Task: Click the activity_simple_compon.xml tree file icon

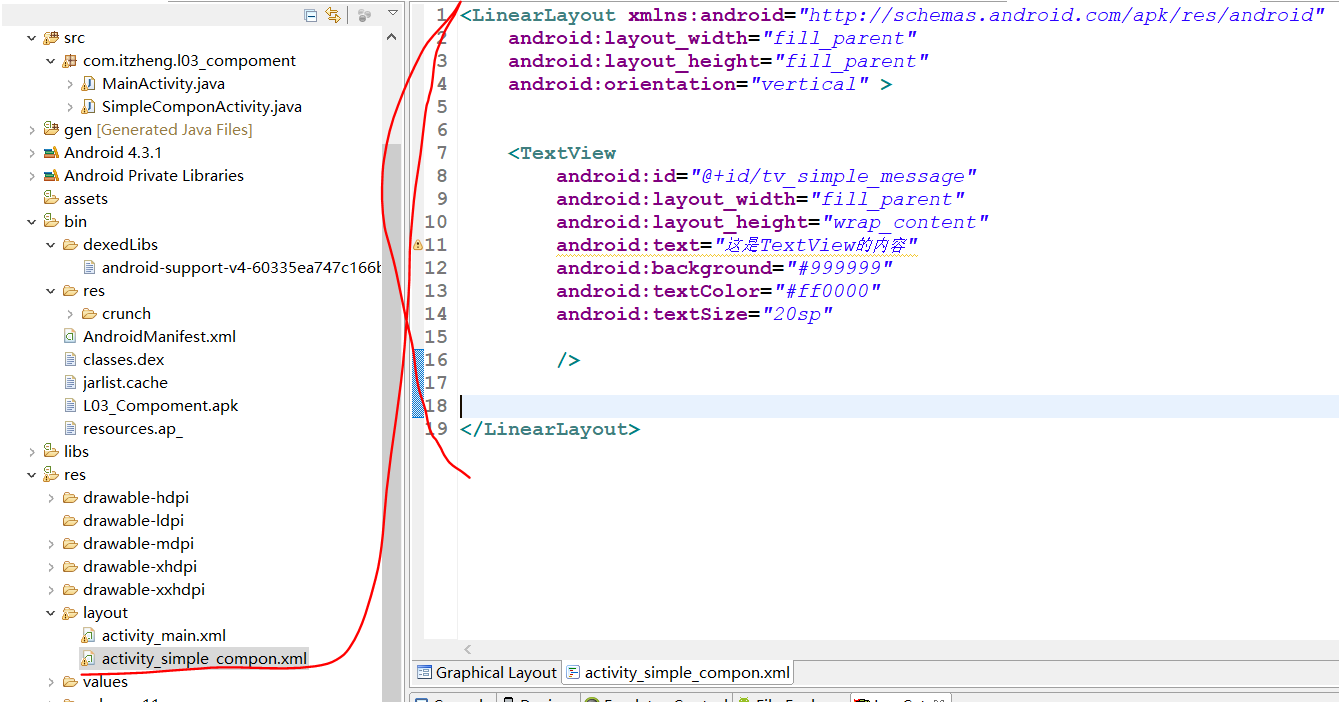Action: [x=89, y=659]
